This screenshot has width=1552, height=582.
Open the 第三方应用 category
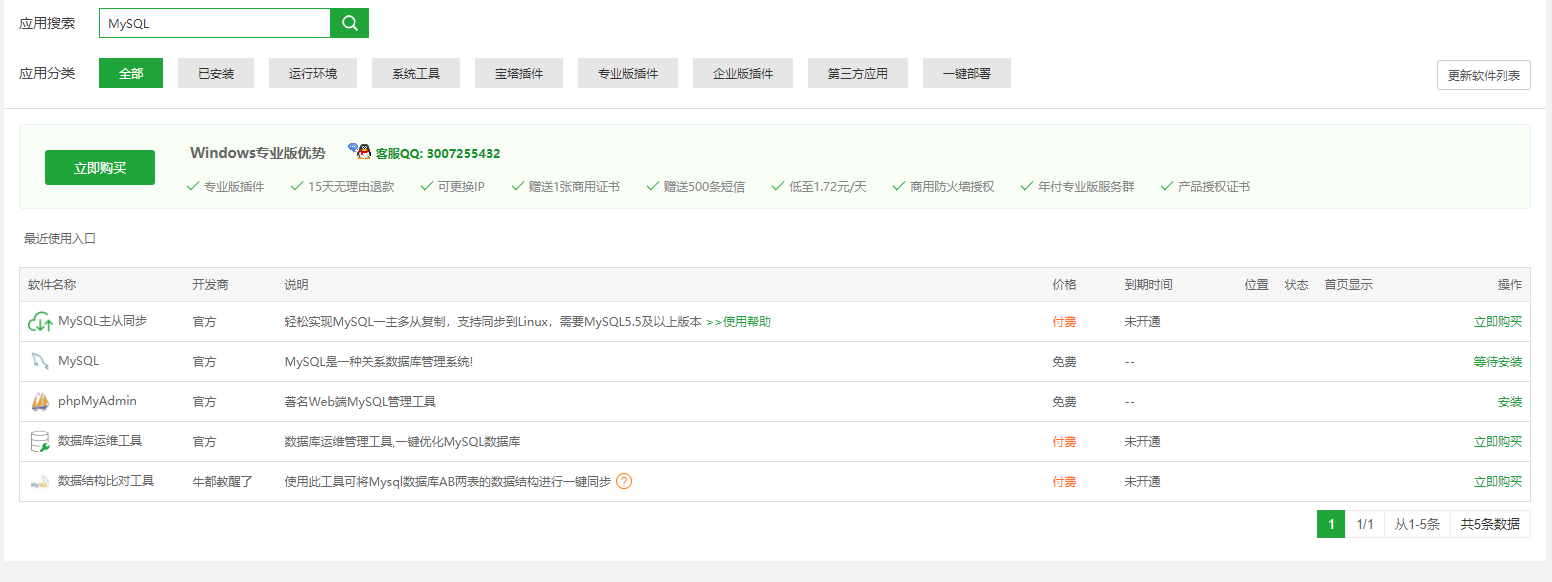(x=858, y=73)
